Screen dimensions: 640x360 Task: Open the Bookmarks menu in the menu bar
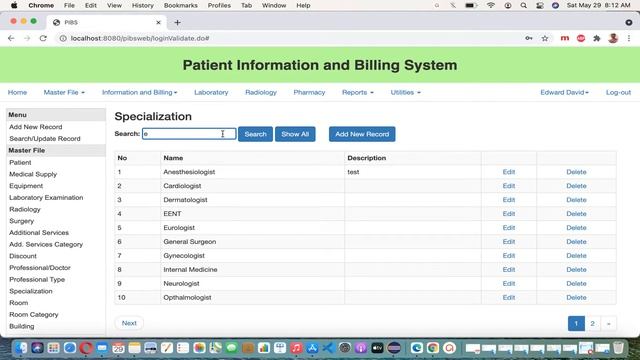[180, 5]
